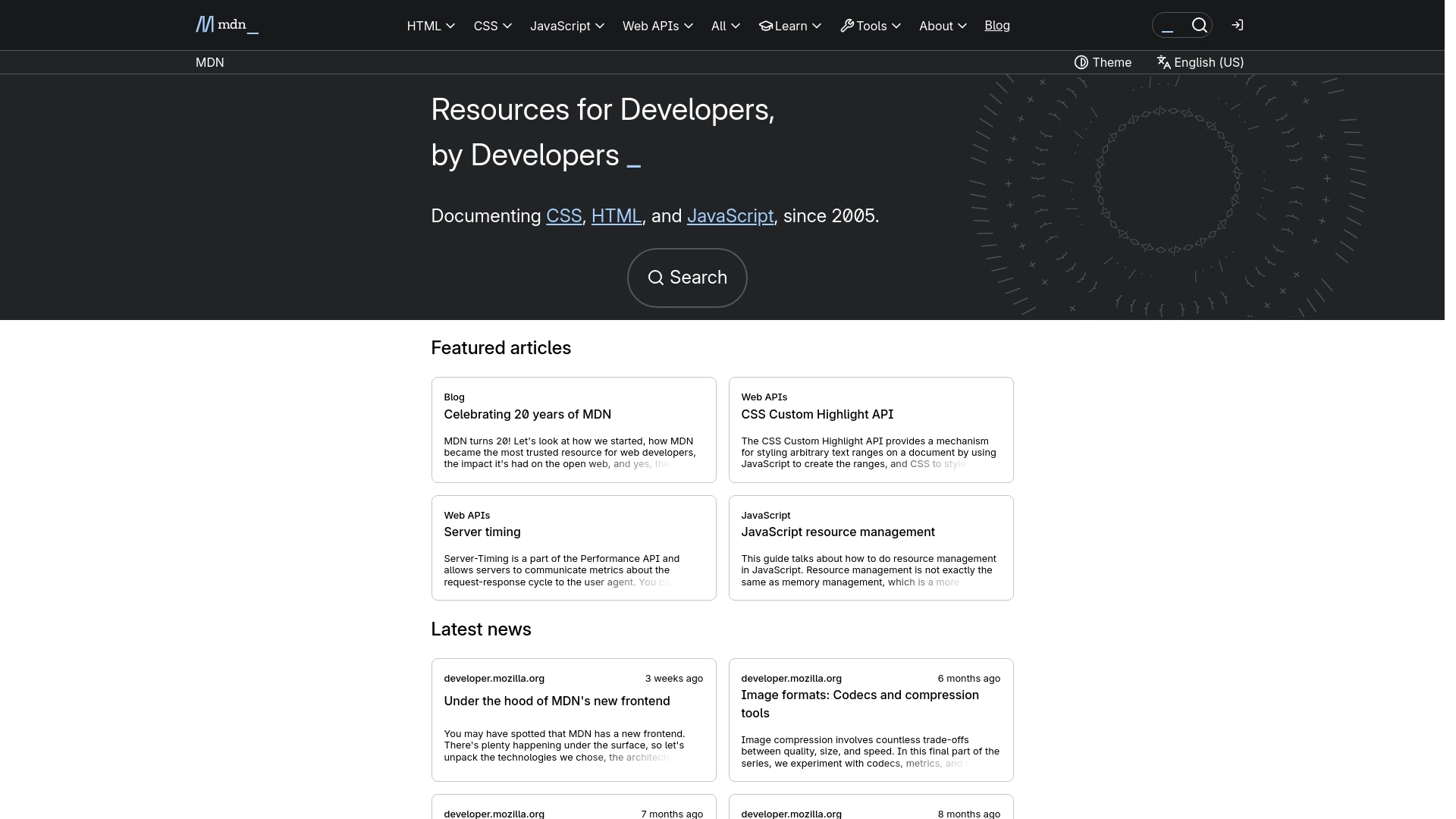Open the About dropdown menu
The width and height of the screenshot is (1456, 819).
(x=943, y=26)
